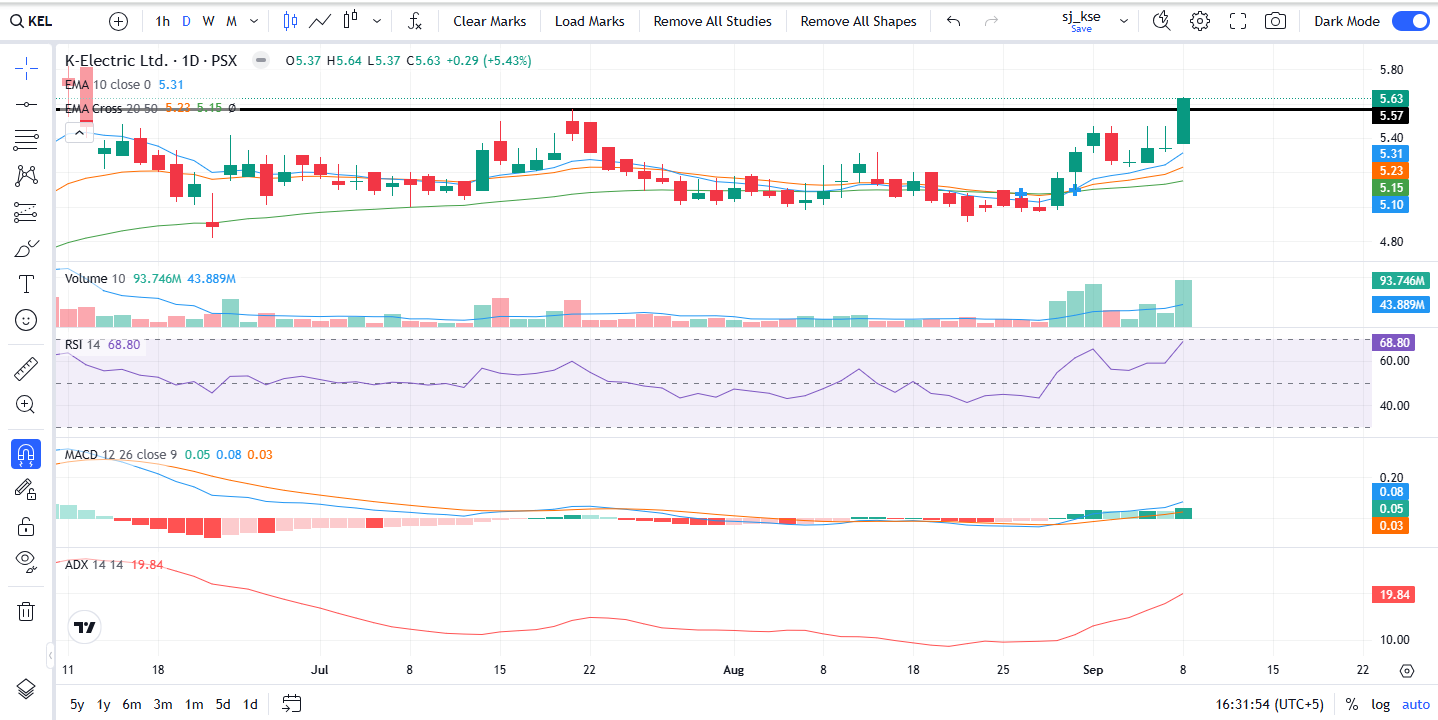This screenshot has height=720, width=1438.
Task: Open the indicators fx menu
Action: [x=416, y=21]
